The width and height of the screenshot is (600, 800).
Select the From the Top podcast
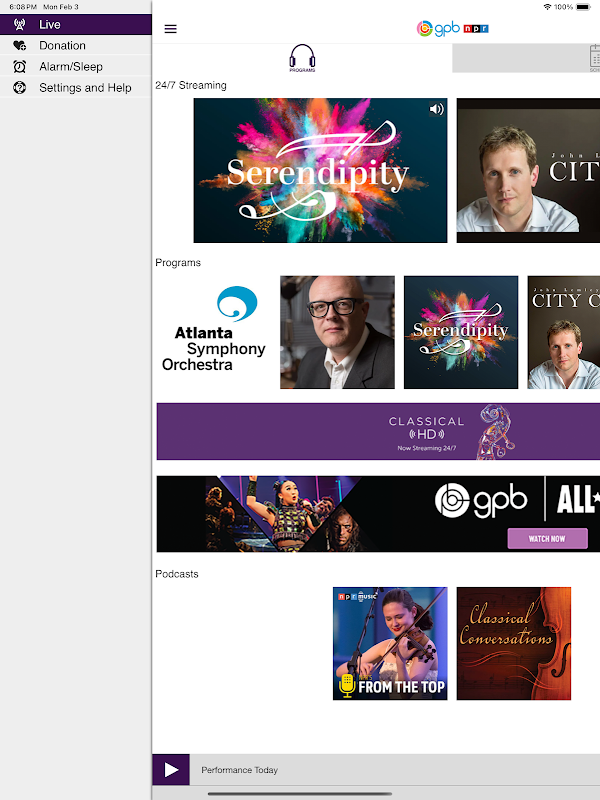coord(390,643)
